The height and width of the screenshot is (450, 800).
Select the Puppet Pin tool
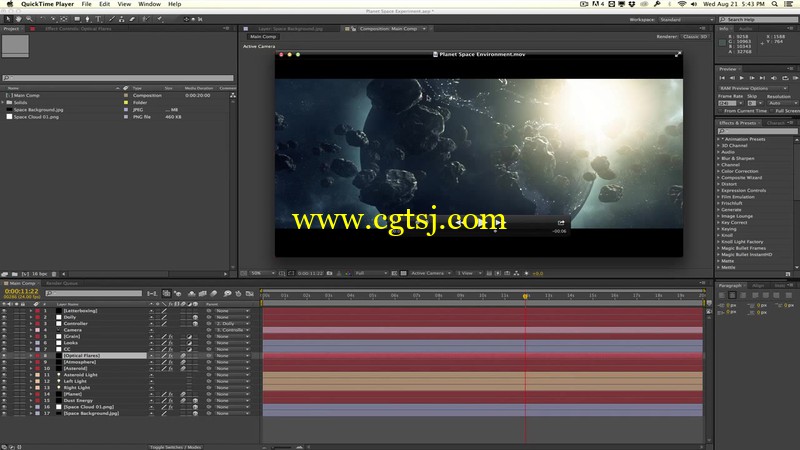coord(159,19)
